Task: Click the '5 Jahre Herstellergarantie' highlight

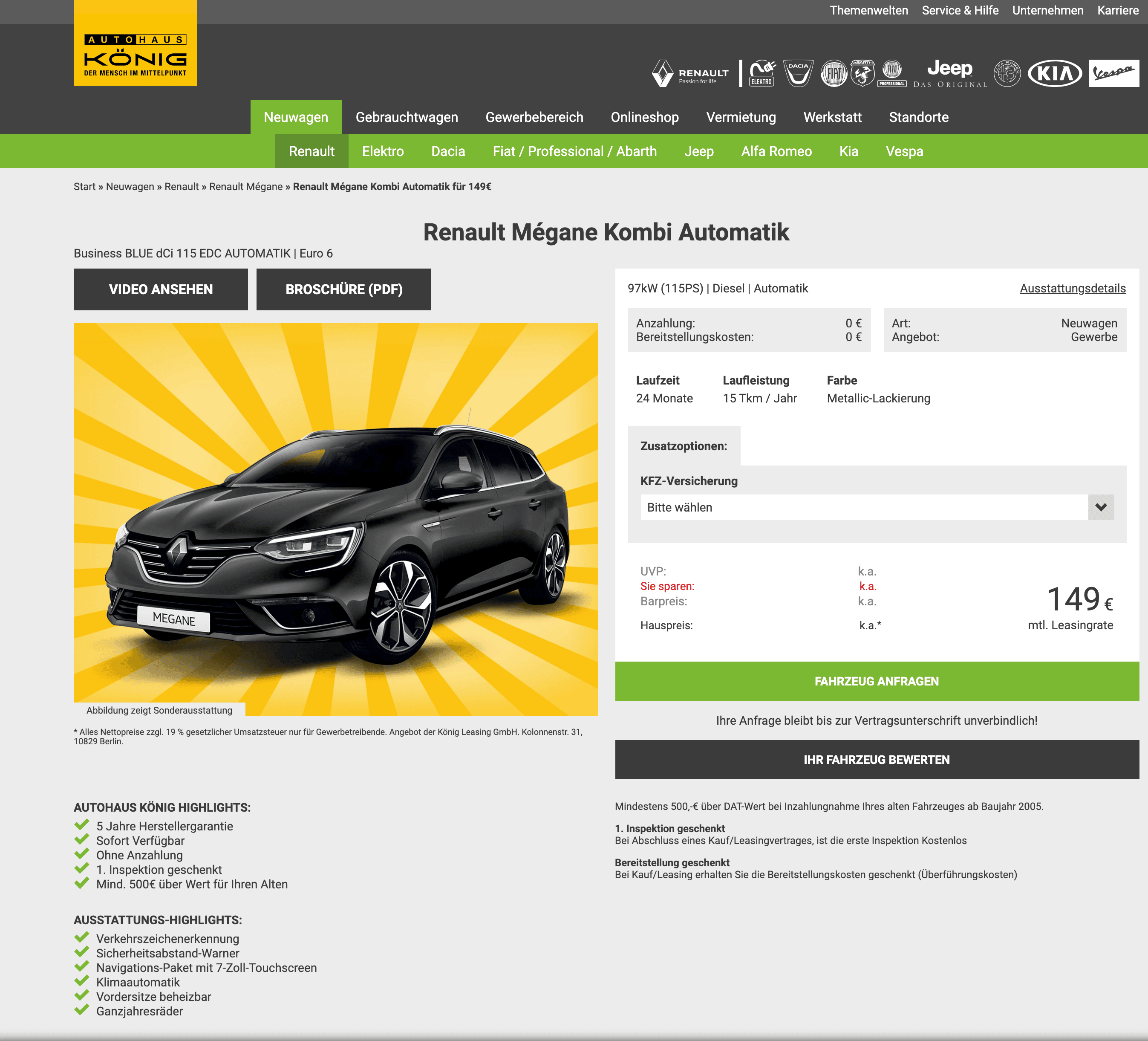Action: 164,826
